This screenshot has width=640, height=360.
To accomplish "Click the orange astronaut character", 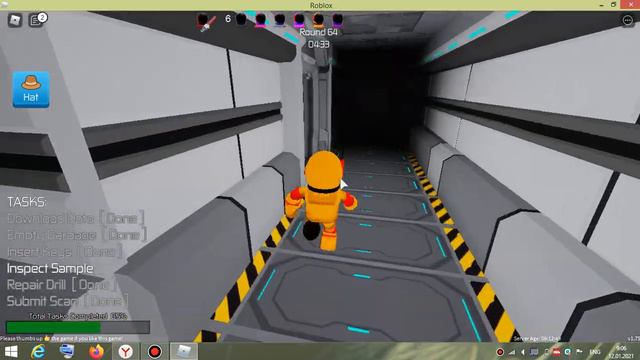I will 321,200.
